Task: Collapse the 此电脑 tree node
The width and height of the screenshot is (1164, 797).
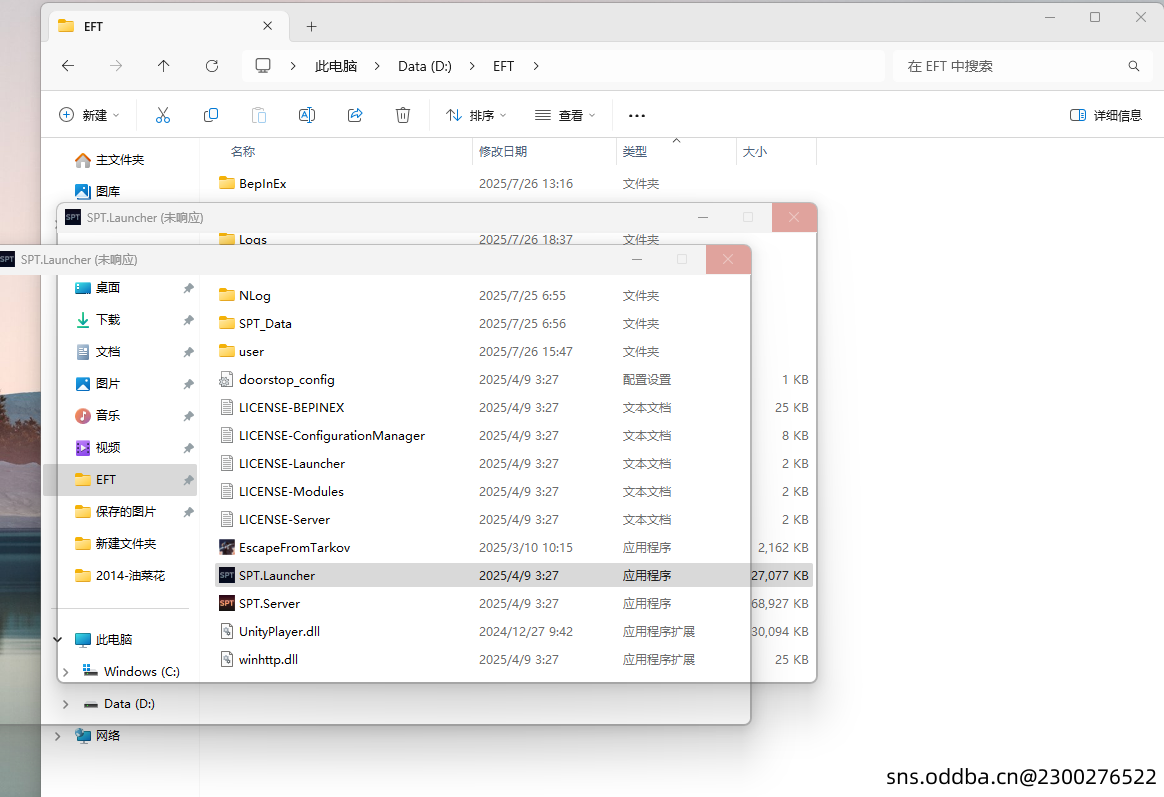Action: tap(57, 640)
